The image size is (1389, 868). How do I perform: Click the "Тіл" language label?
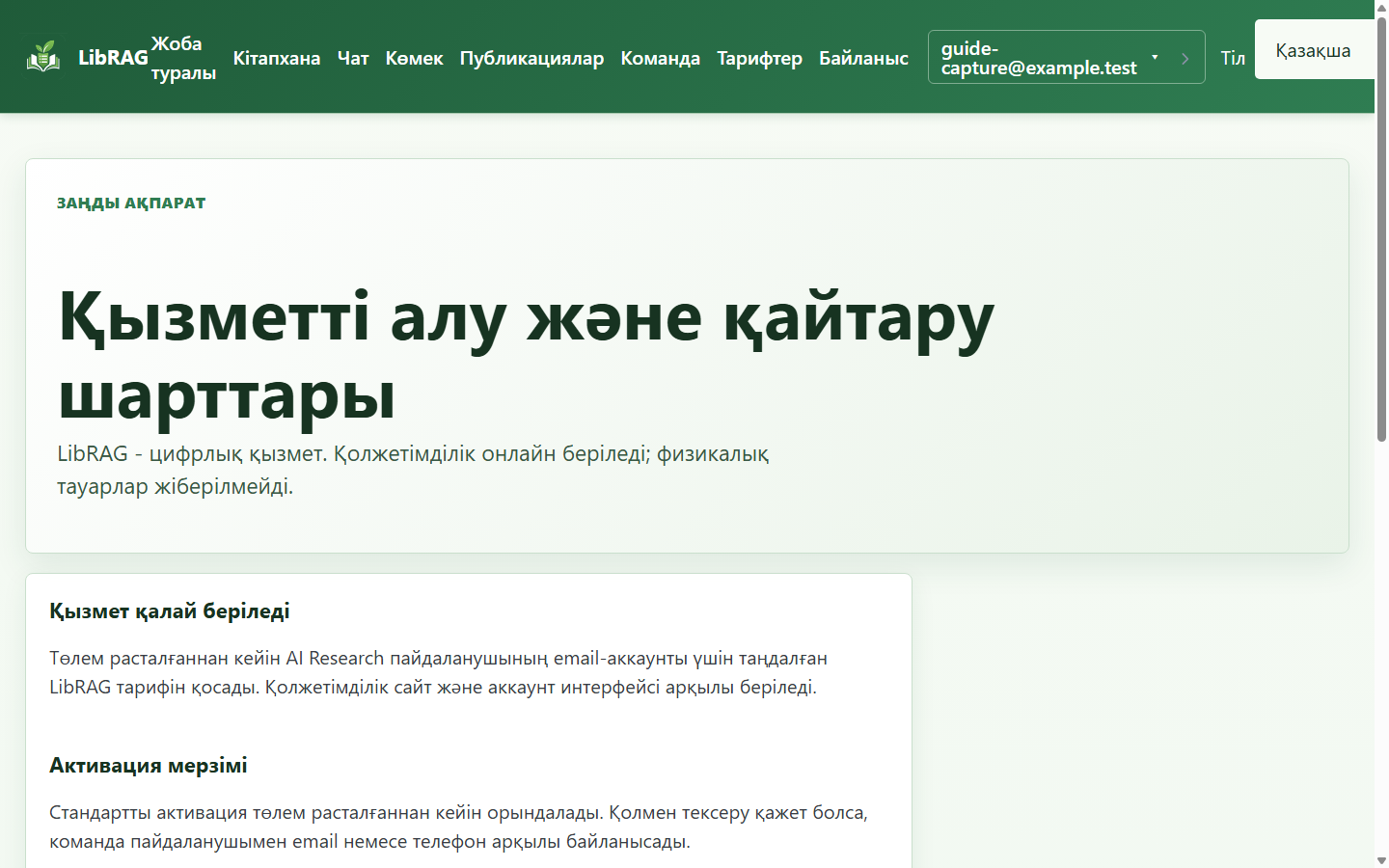click(1233, 58)
